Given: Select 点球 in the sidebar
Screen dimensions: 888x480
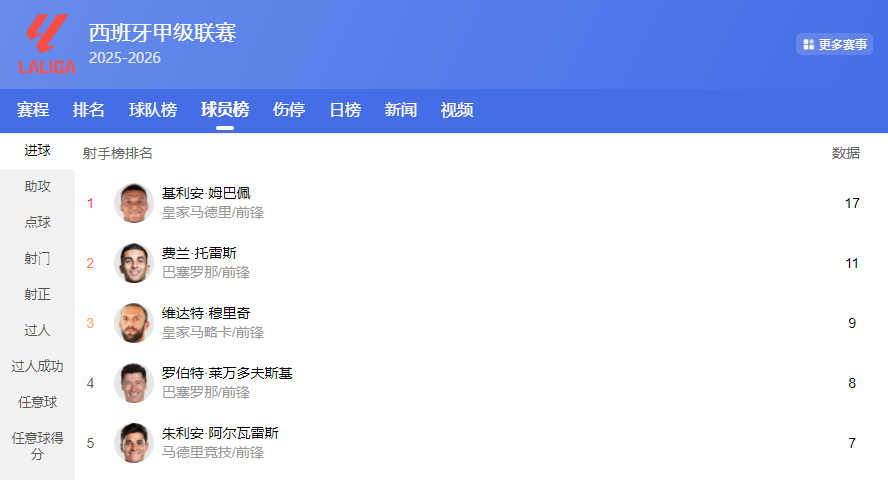Looking at the screenshot, I should coord(37,222).
